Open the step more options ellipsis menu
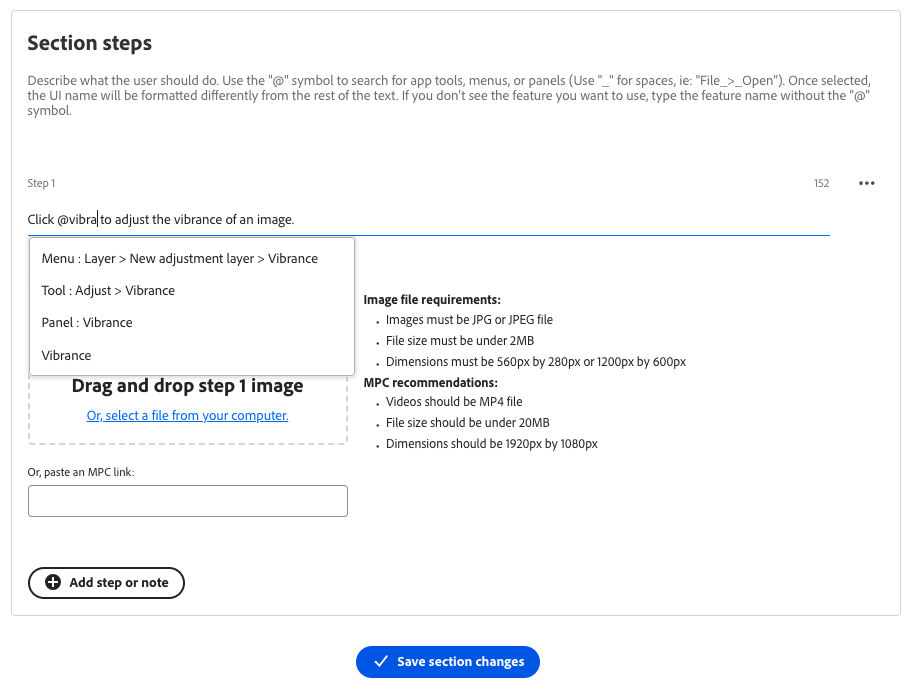Screen dimensions: 918x696 (867, 183)
